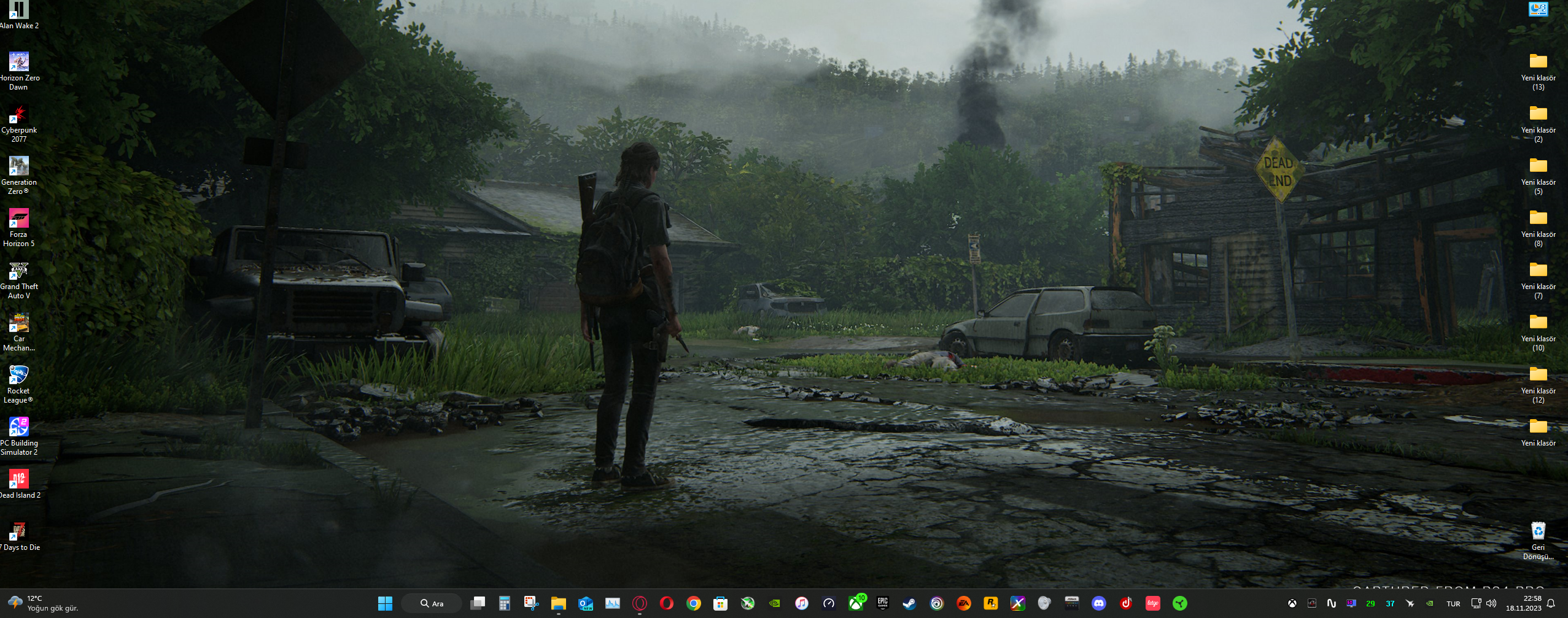This screenshot has width=1568, height=618.
Task: Open the EA app from taskbar
Action: (x=964, y=603)
